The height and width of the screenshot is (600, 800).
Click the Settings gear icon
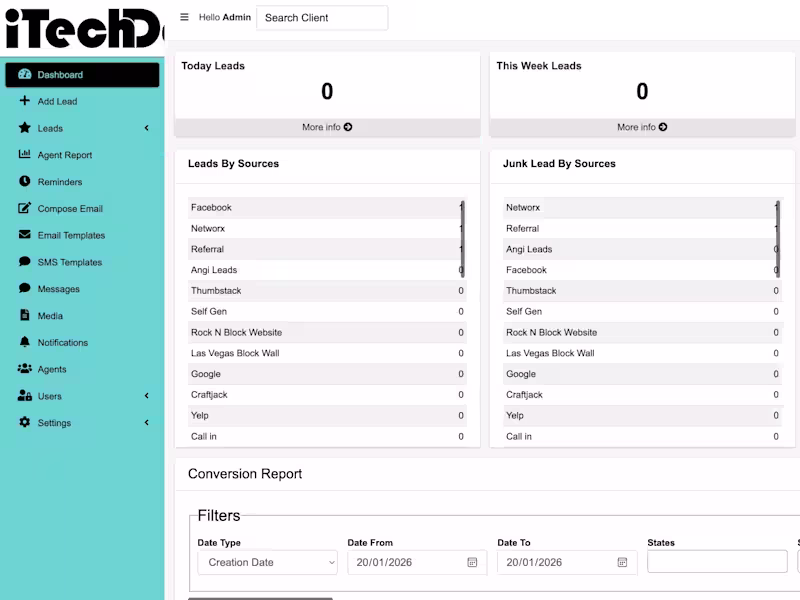click(24, 422)
